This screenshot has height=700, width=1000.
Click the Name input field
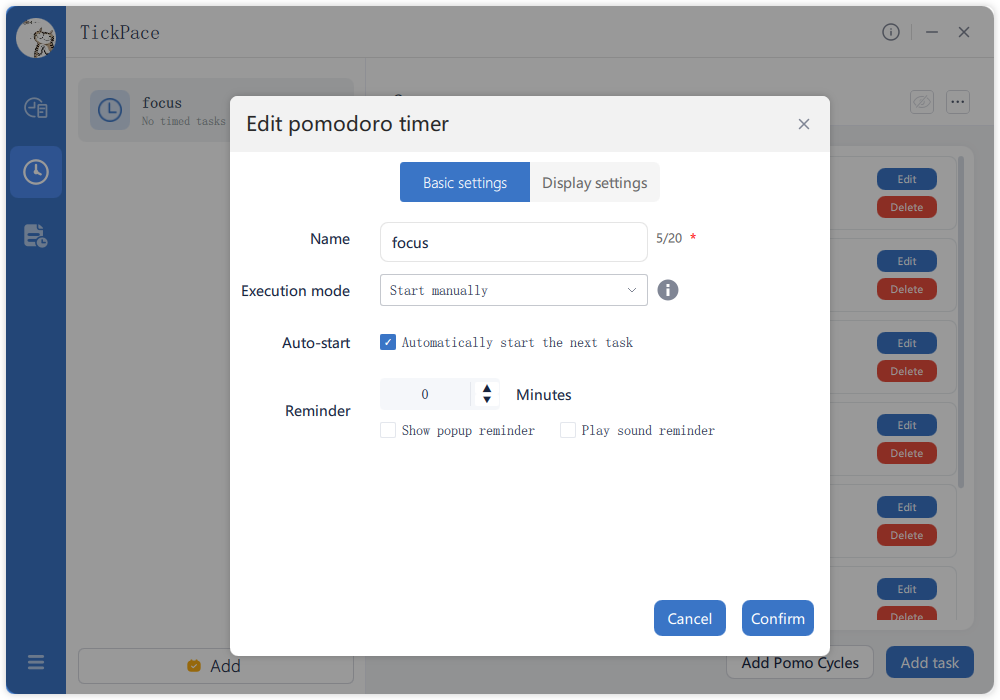pyautogui.click(x=513, y=242)
